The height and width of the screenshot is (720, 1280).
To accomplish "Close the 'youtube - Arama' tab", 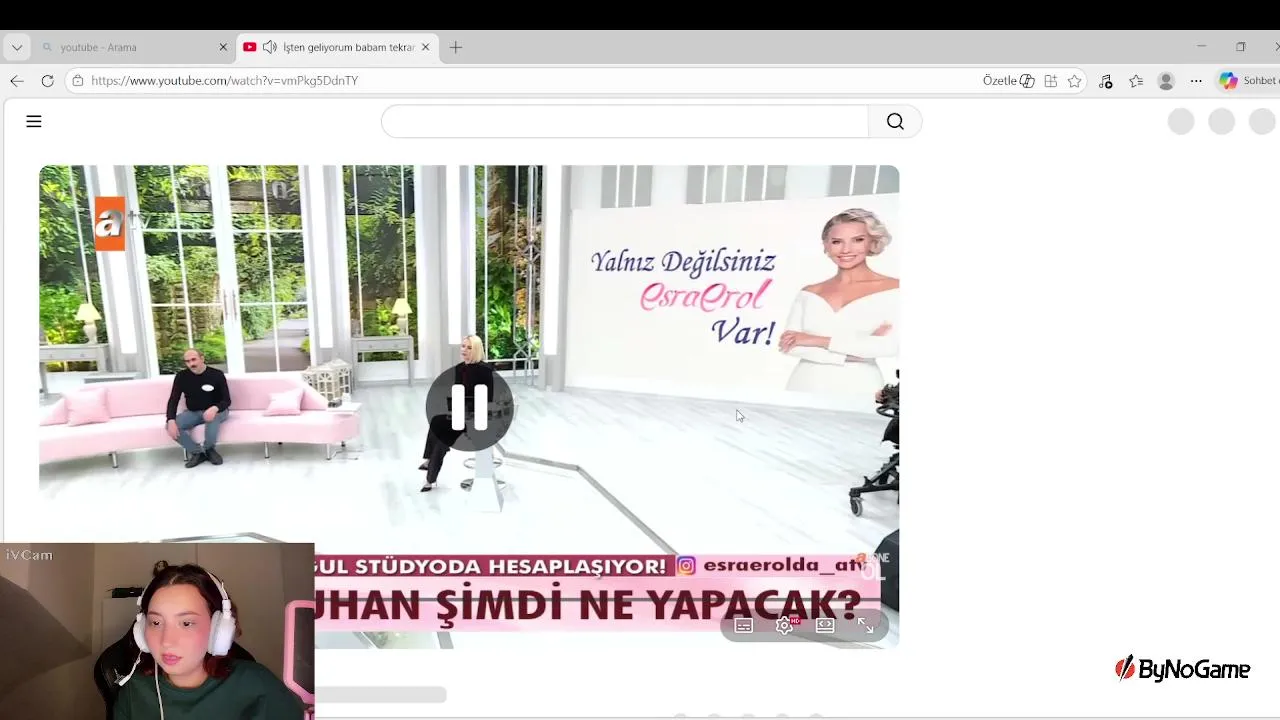I will click(x=223, y=47).
